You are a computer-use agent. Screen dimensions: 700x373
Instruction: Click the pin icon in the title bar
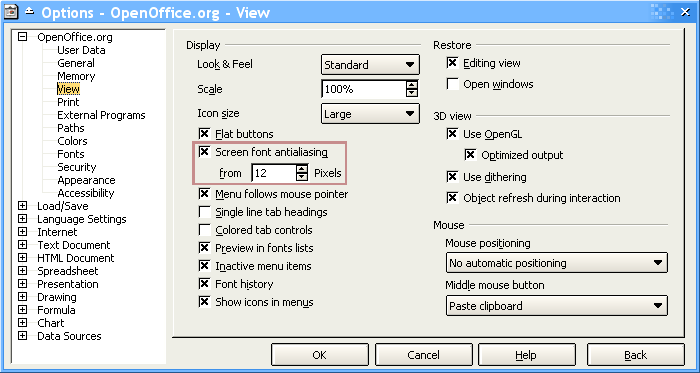29,12
